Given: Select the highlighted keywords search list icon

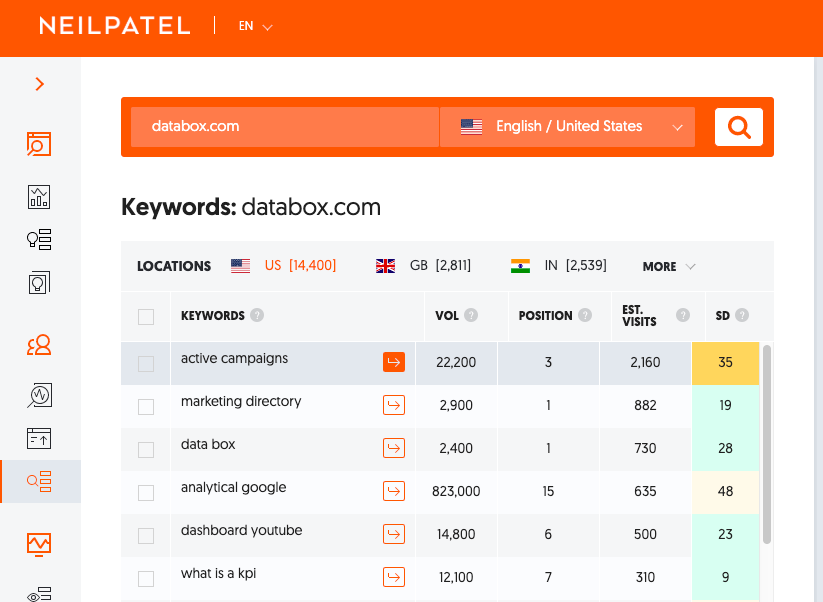Looking at the screenshot, I should pos(39,481).
